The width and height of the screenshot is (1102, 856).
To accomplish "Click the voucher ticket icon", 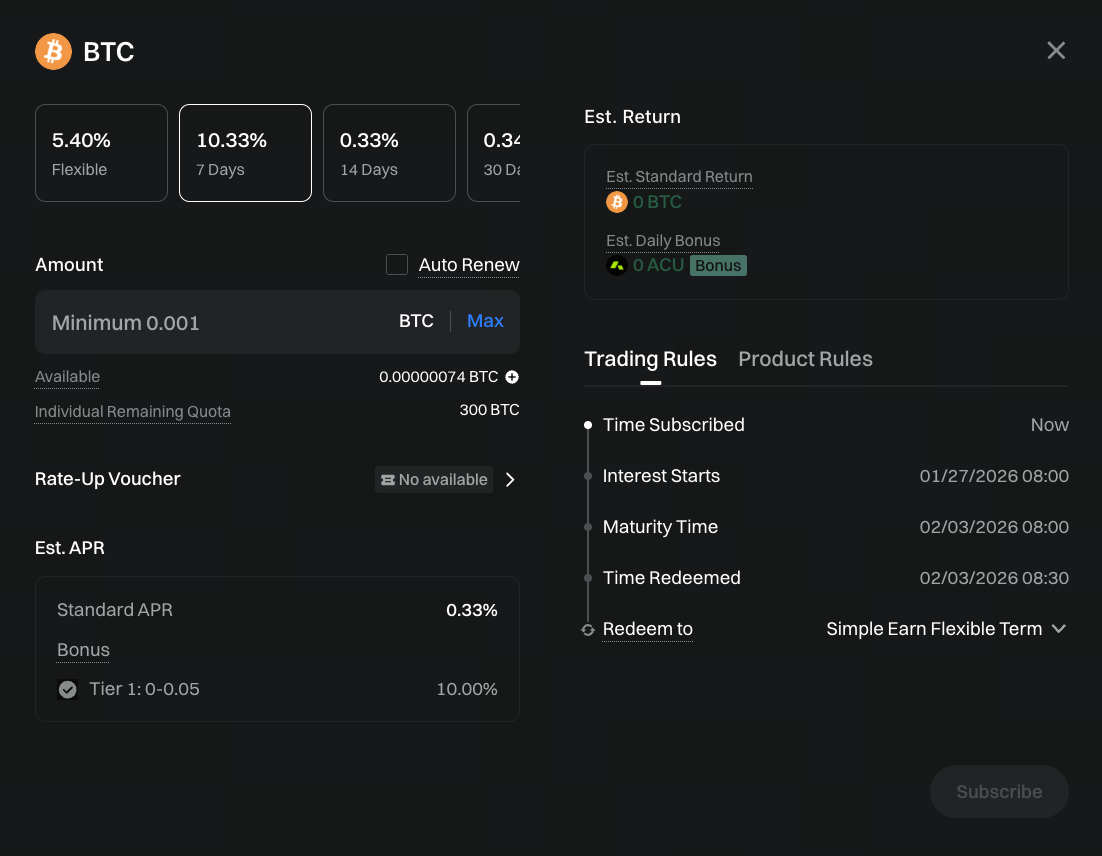I will point(387,480).
